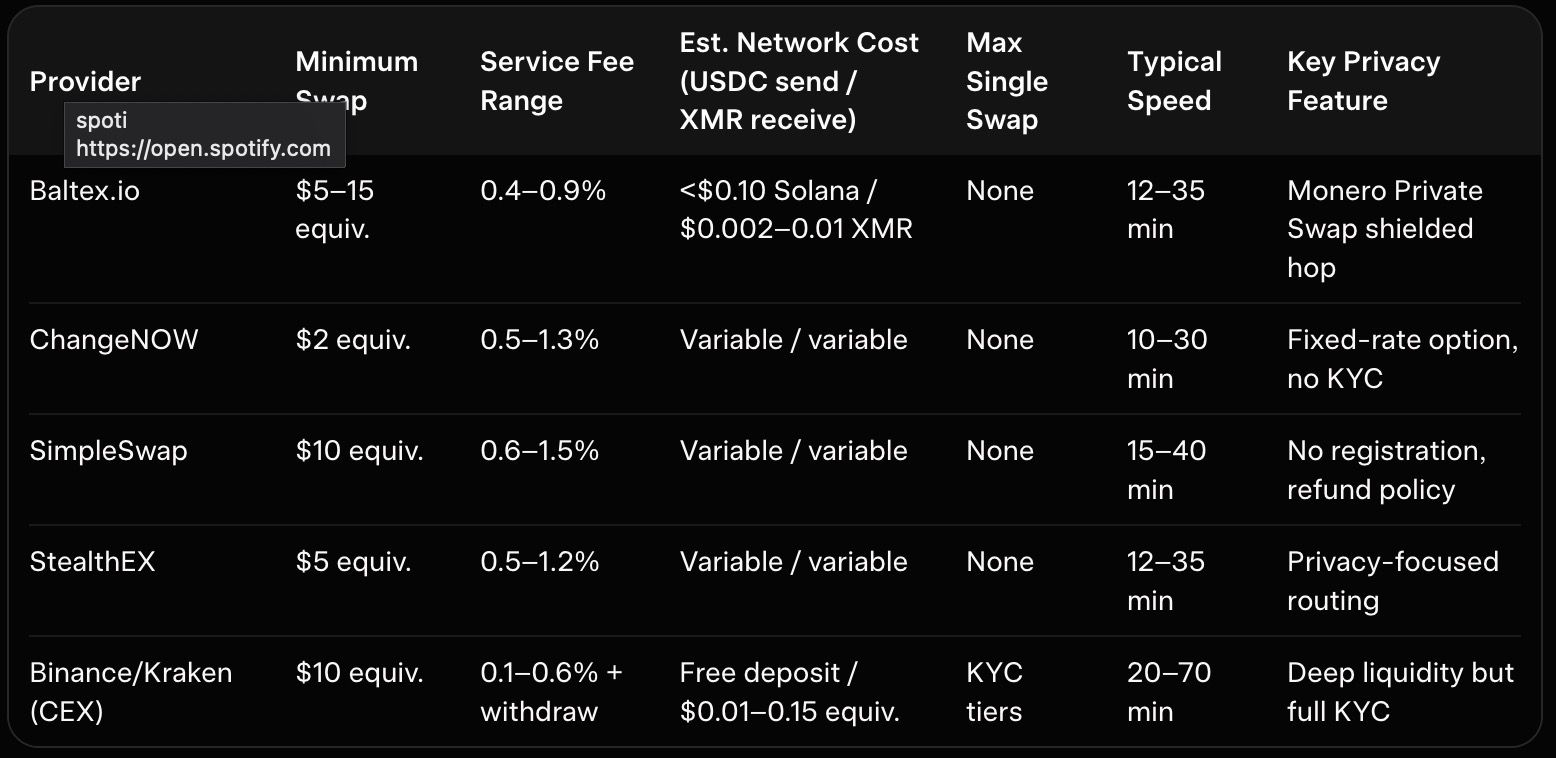
Task: Click the Typical Speed column header
Action: [x=1174, y=81]
